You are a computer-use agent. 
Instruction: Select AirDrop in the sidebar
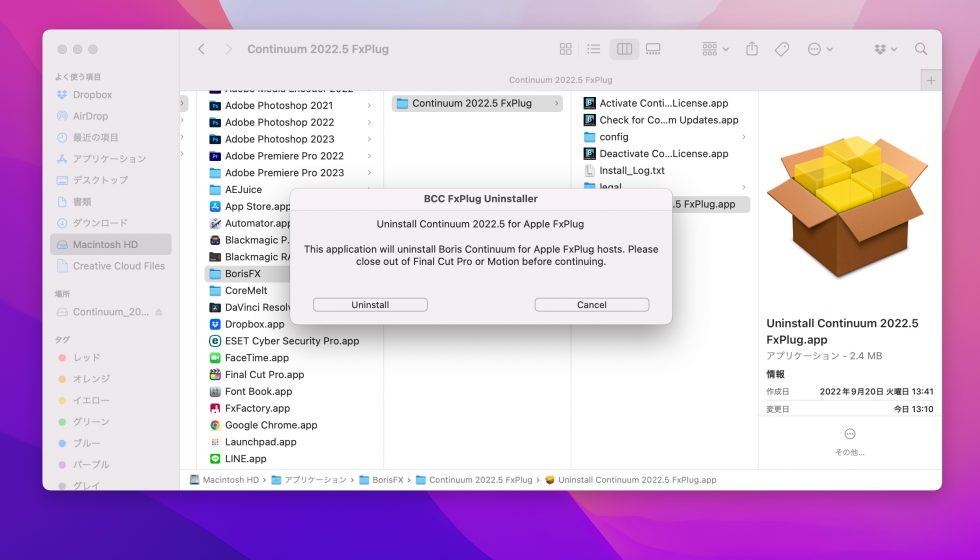pyautogui.click(x=90, y=116)
